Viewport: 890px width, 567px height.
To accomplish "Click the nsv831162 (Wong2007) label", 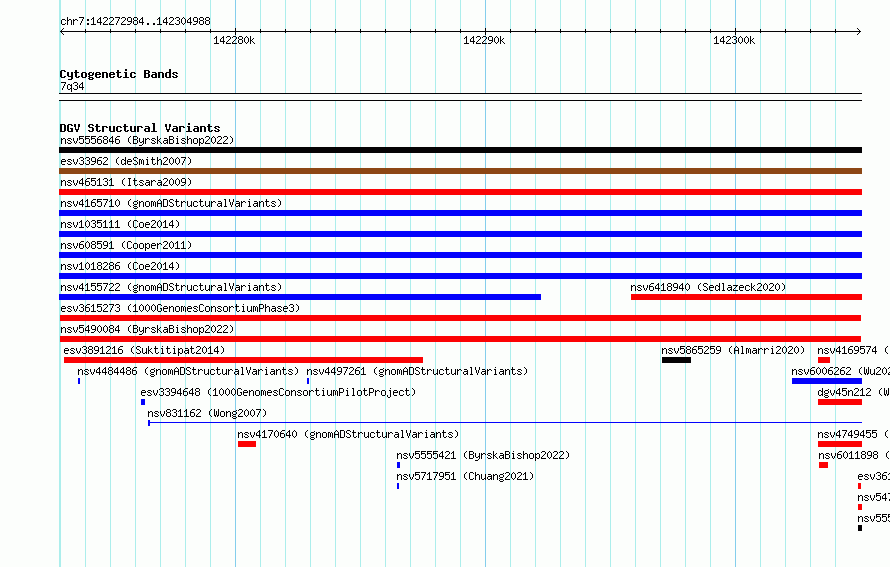I will pyautogui.click(x=207, y=413).
